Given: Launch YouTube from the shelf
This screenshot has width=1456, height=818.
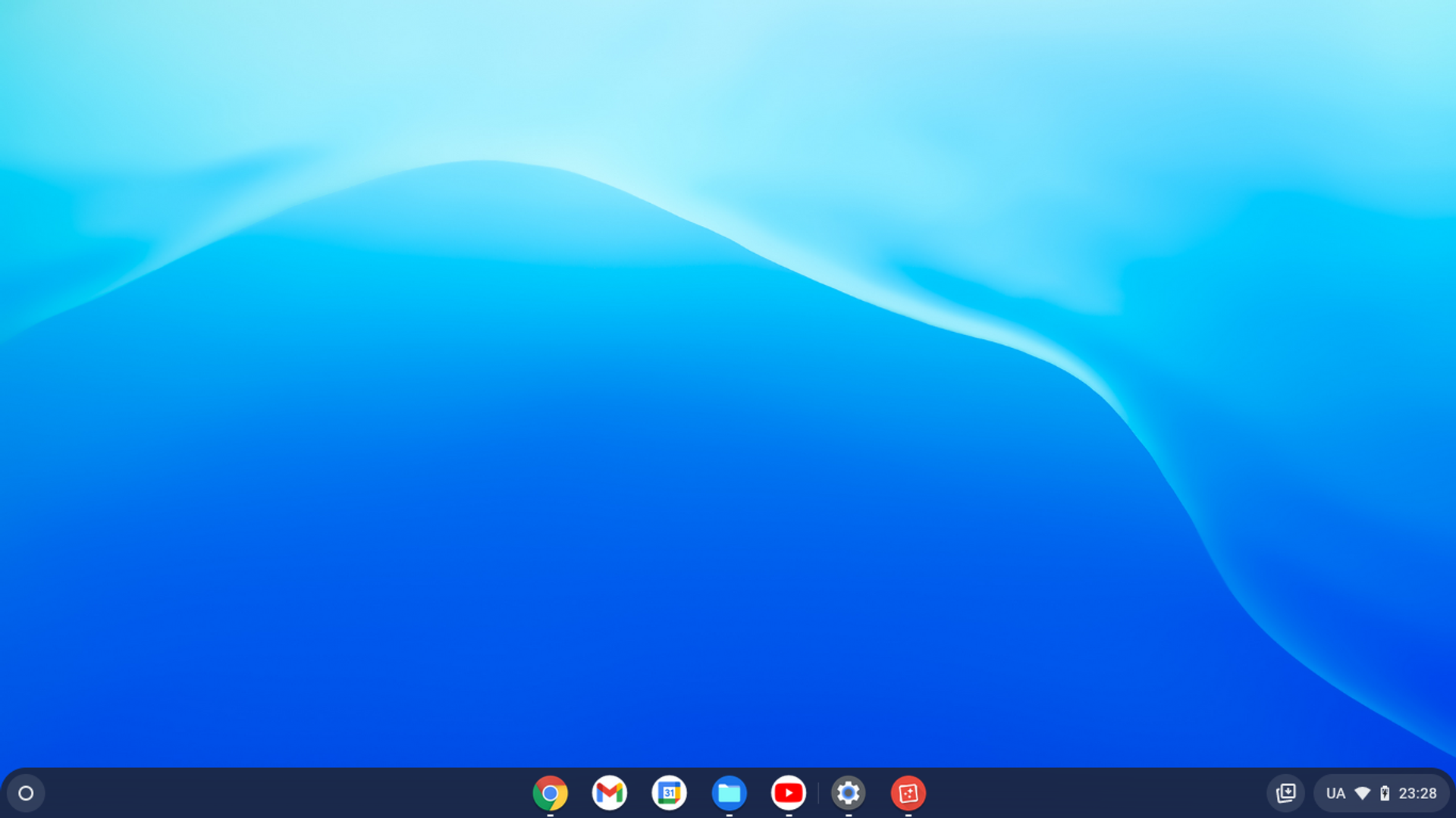Looking at the screenshot, I should click(789, 793).
